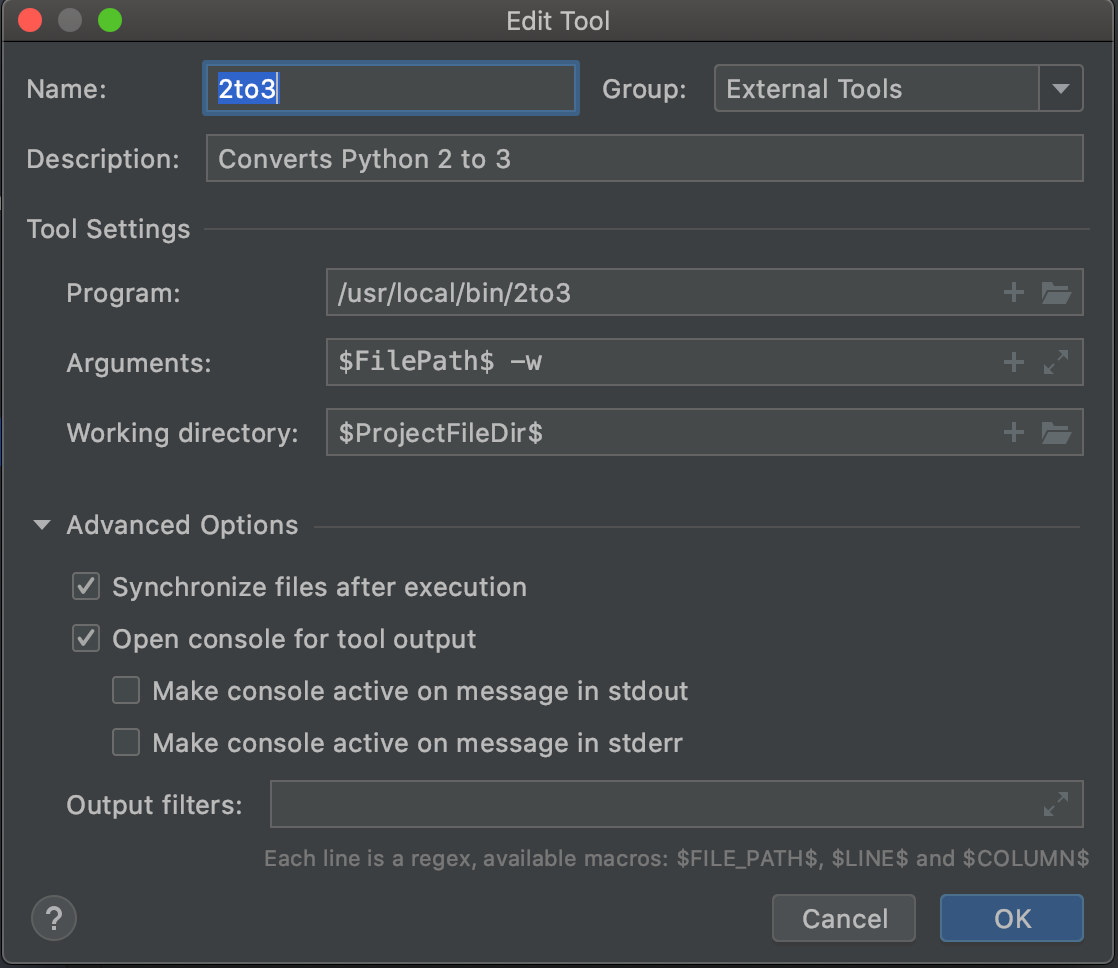Uncheck Open console for tool output

(86, 639)
